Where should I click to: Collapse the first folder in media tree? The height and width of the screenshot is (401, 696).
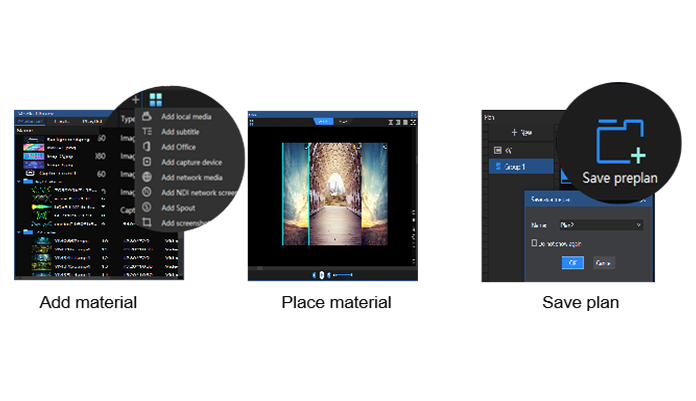19,182
